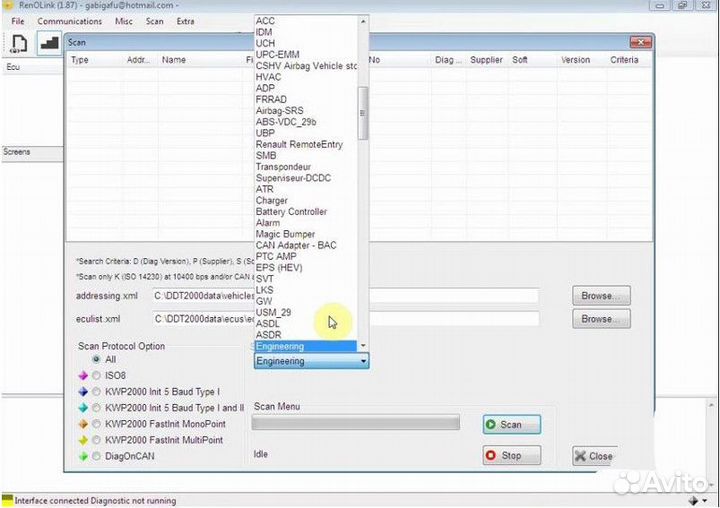Image resolution: width=720 pixels, height=508 pixels.
Task: Select Superviseur-DCDC from the list
Action: pos(305,178)
